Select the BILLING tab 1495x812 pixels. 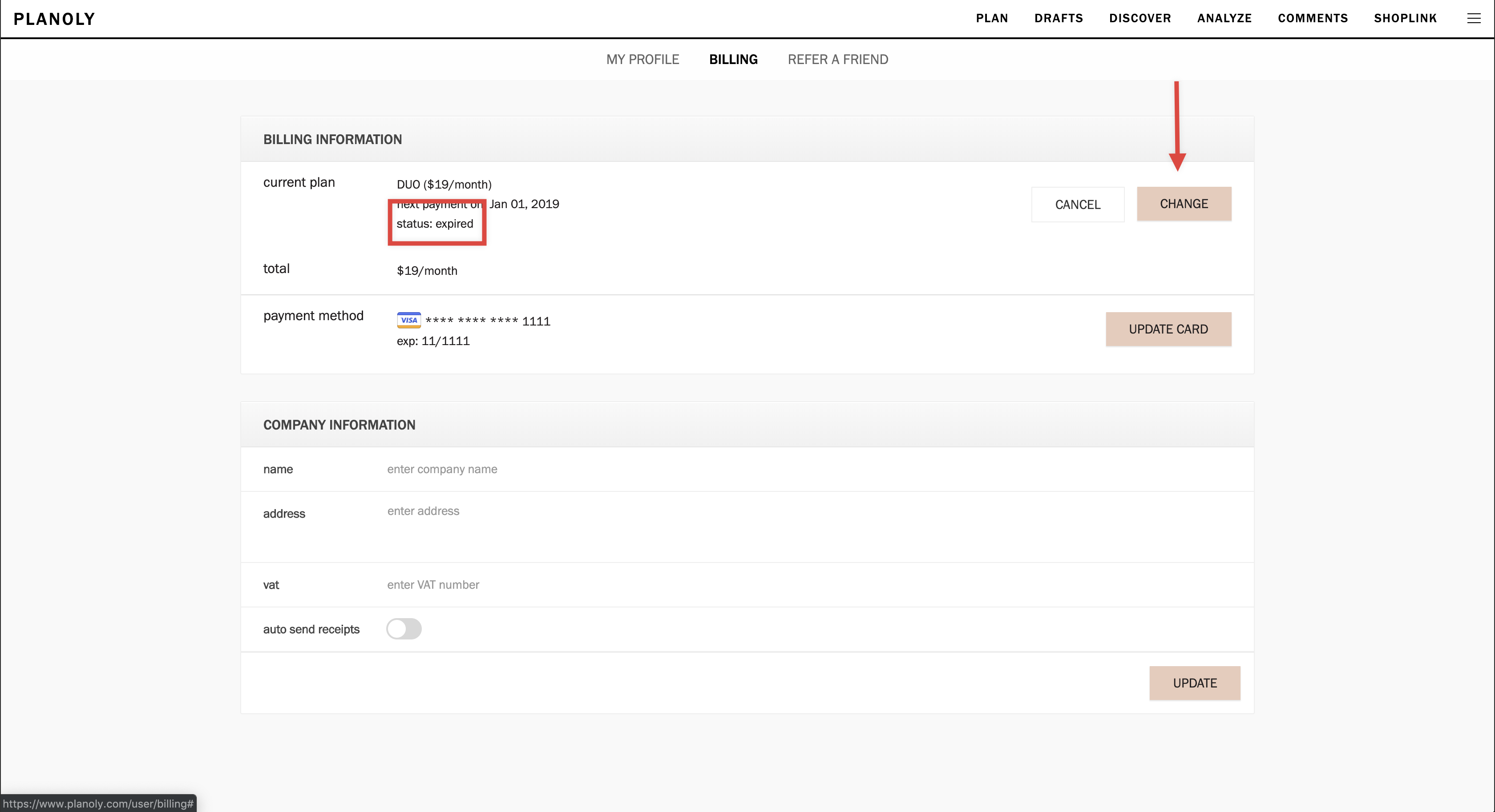[x=733, y=59]
